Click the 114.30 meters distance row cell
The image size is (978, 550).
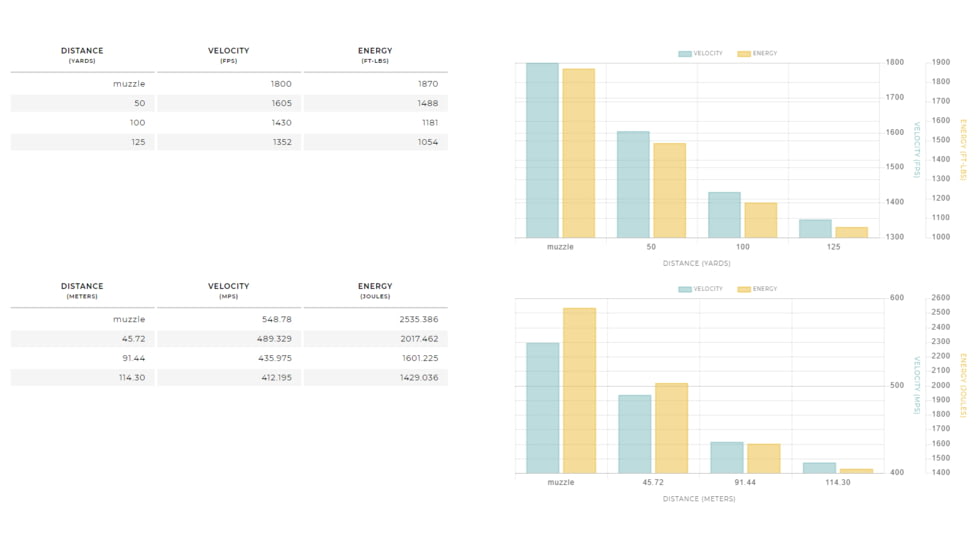[x=82, y=378]
